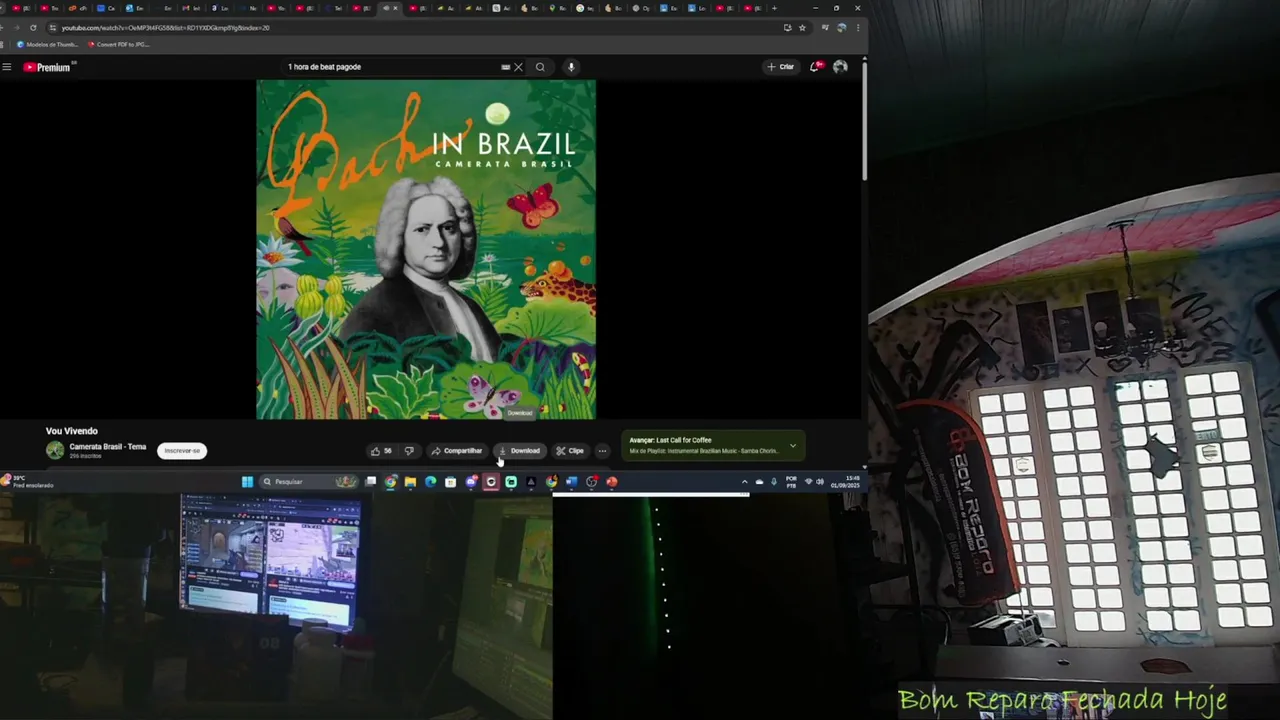Clear the search text with the X
Screen dimensions: 1280x720
518,67
